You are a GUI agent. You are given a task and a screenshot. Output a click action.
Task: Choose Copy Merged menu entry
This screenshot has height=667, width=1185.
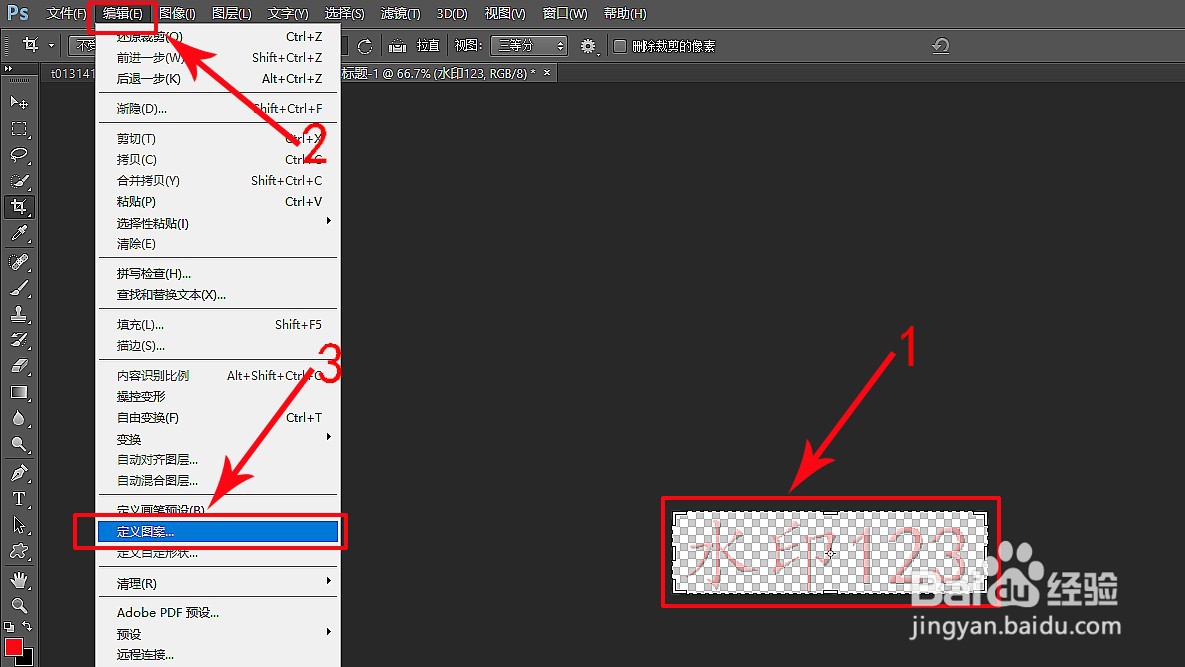[218, 181]
